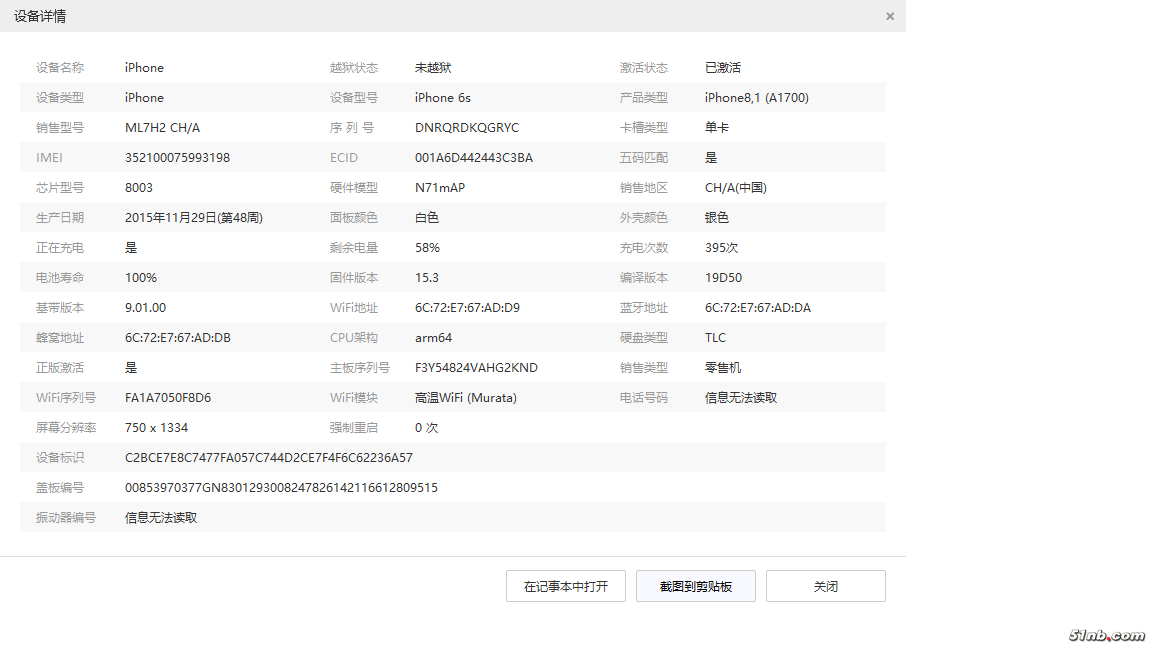Click the cellular address ending in AD:DB

coord(177,338)
